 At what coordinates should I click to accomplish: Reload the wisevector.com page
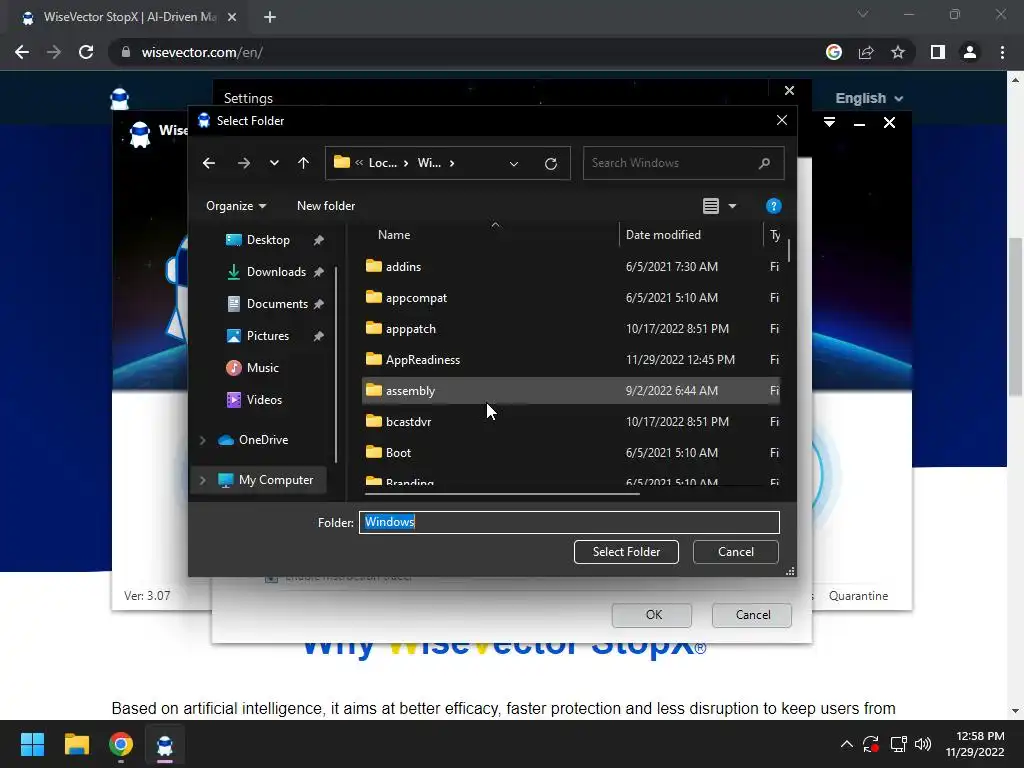tap(86, 52)
